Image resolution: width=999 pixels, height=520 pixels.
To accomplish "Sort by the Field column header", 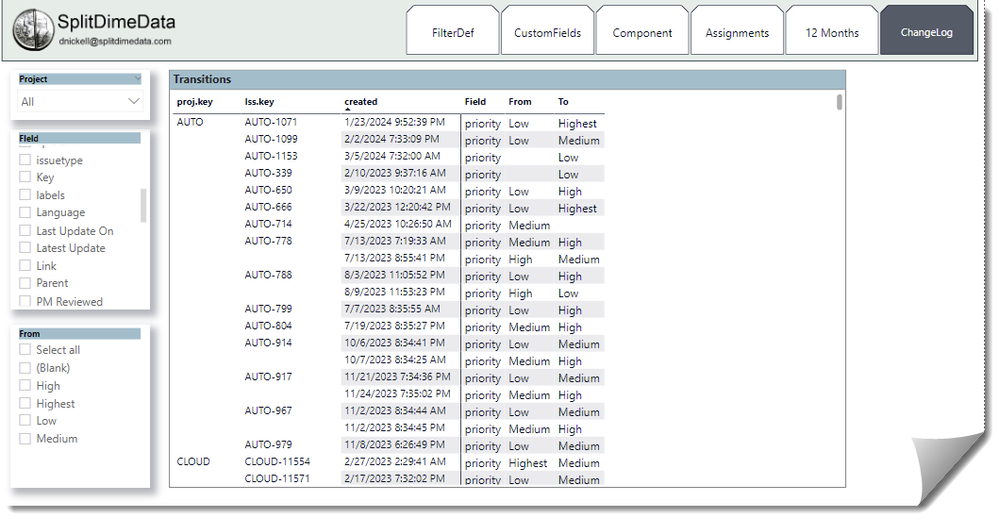I will click(475, 101).
